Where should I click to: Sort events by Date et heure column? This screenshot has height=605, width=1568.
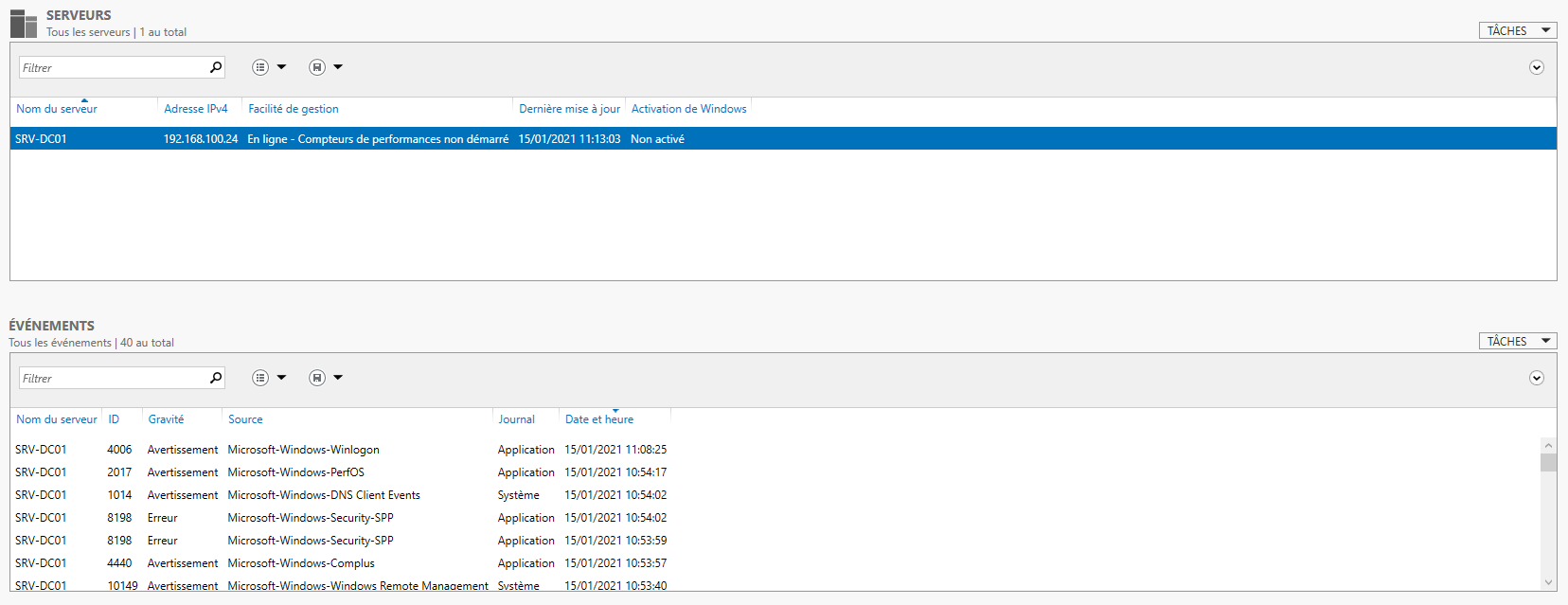[x=599, y=419]
